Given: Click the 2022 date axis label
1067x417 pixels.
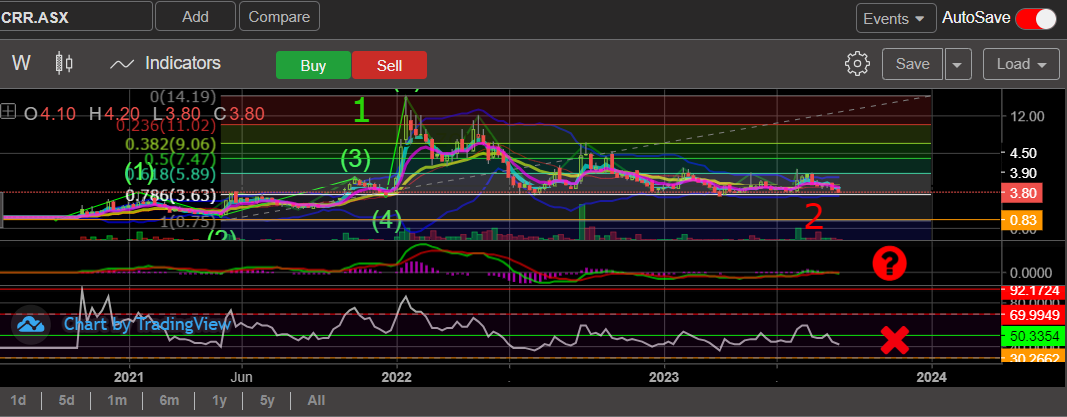Looking at the screenshot, I should pyautogui.click(x=397, y=377).
